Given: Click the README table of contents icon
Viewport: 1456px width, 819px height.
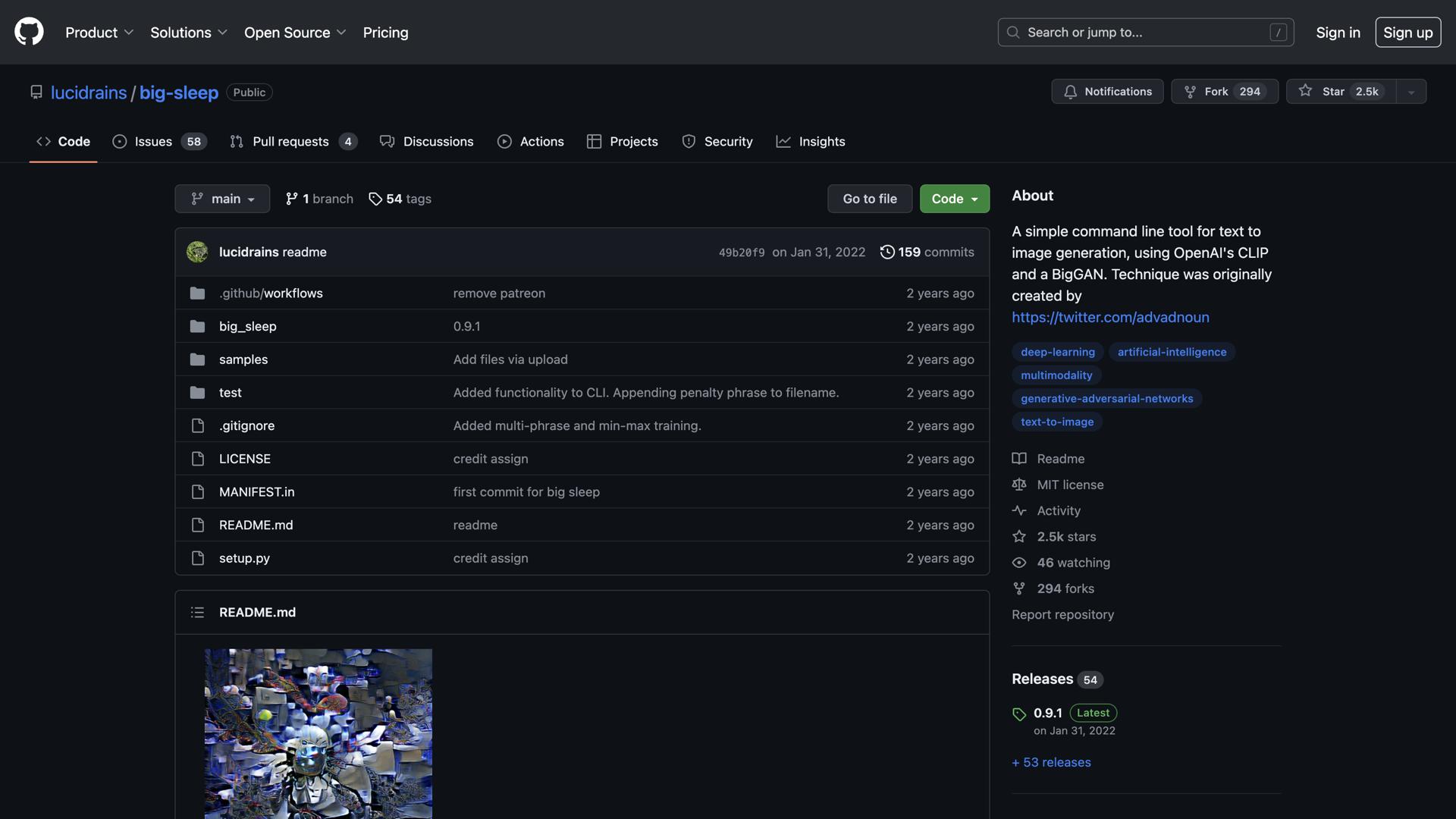Looking at the screenshot, I should [x=197, y=612].
